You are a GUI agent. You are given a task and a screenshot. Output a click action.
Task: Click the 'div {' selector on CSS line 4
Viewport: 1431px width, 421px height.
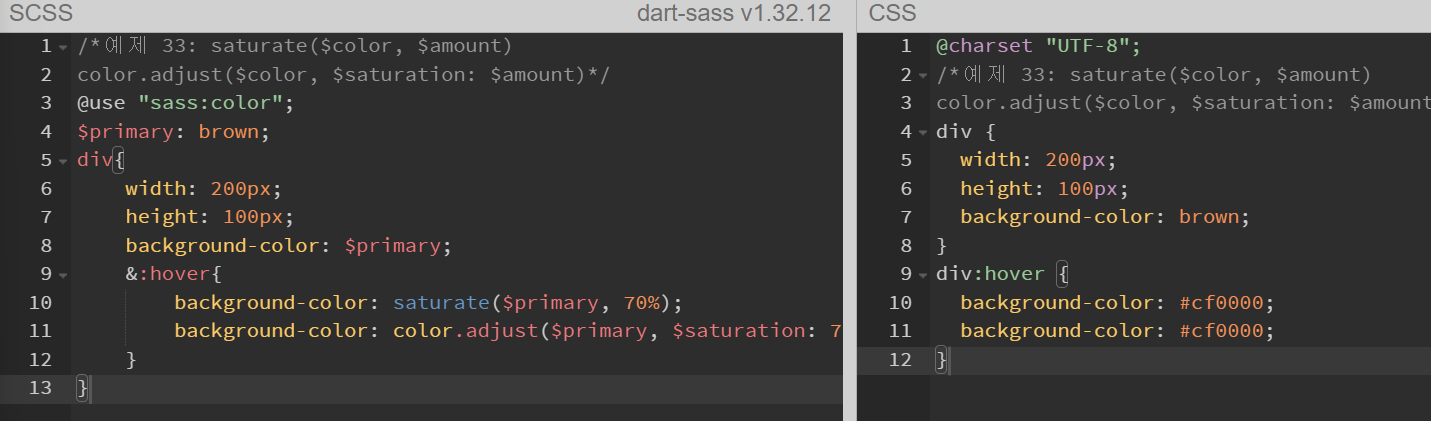[966, 132]
